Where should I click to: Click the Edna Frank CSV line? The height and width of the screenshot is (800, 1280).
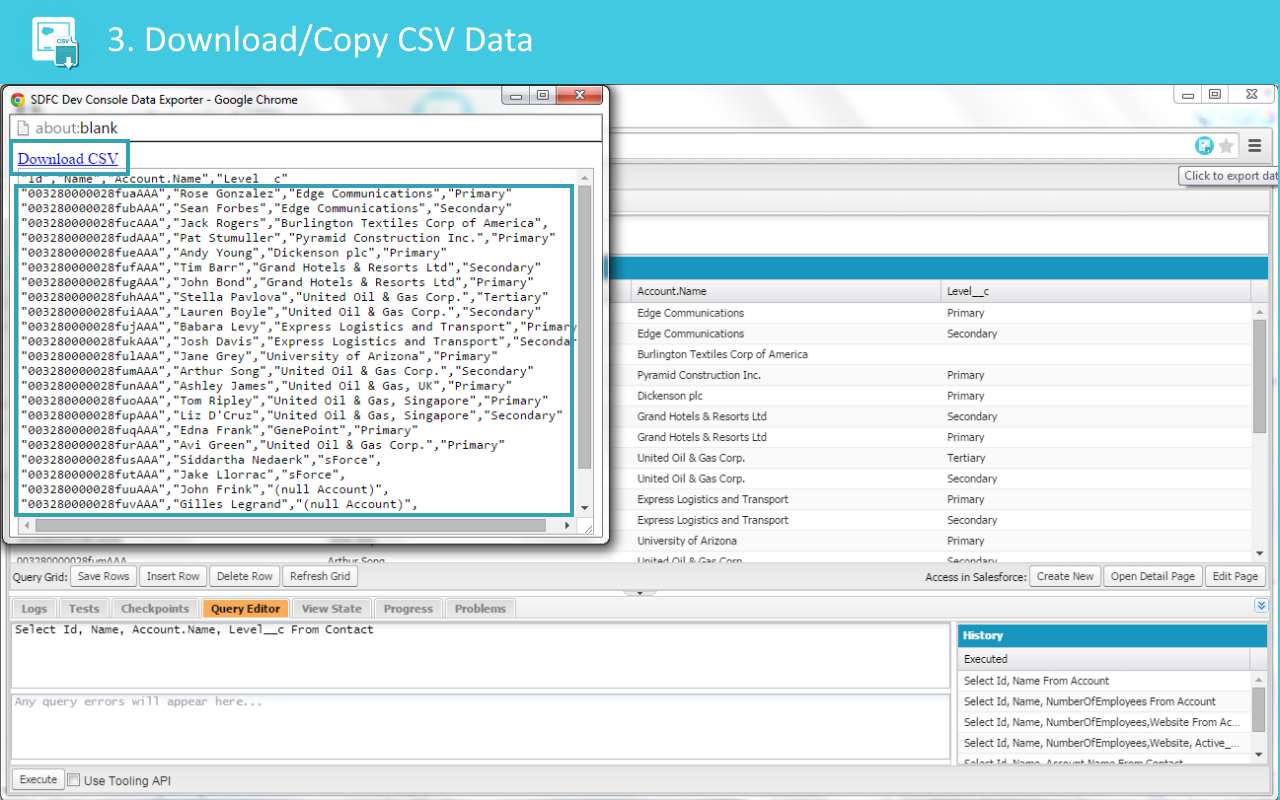pos(220,430)
